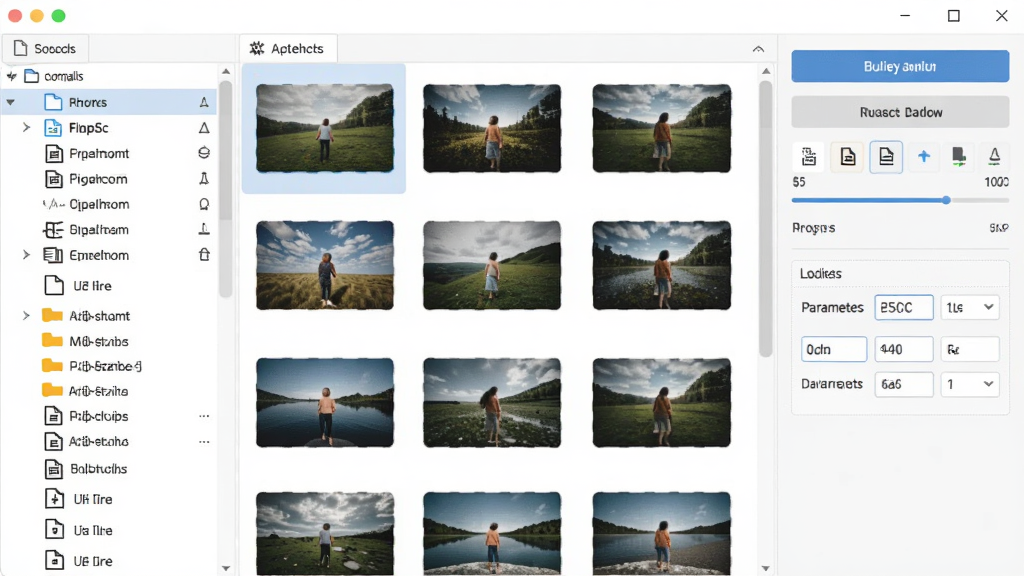Click the triangle icon beside FlopSc
1024x576 pixels.
tap(204, 128)
